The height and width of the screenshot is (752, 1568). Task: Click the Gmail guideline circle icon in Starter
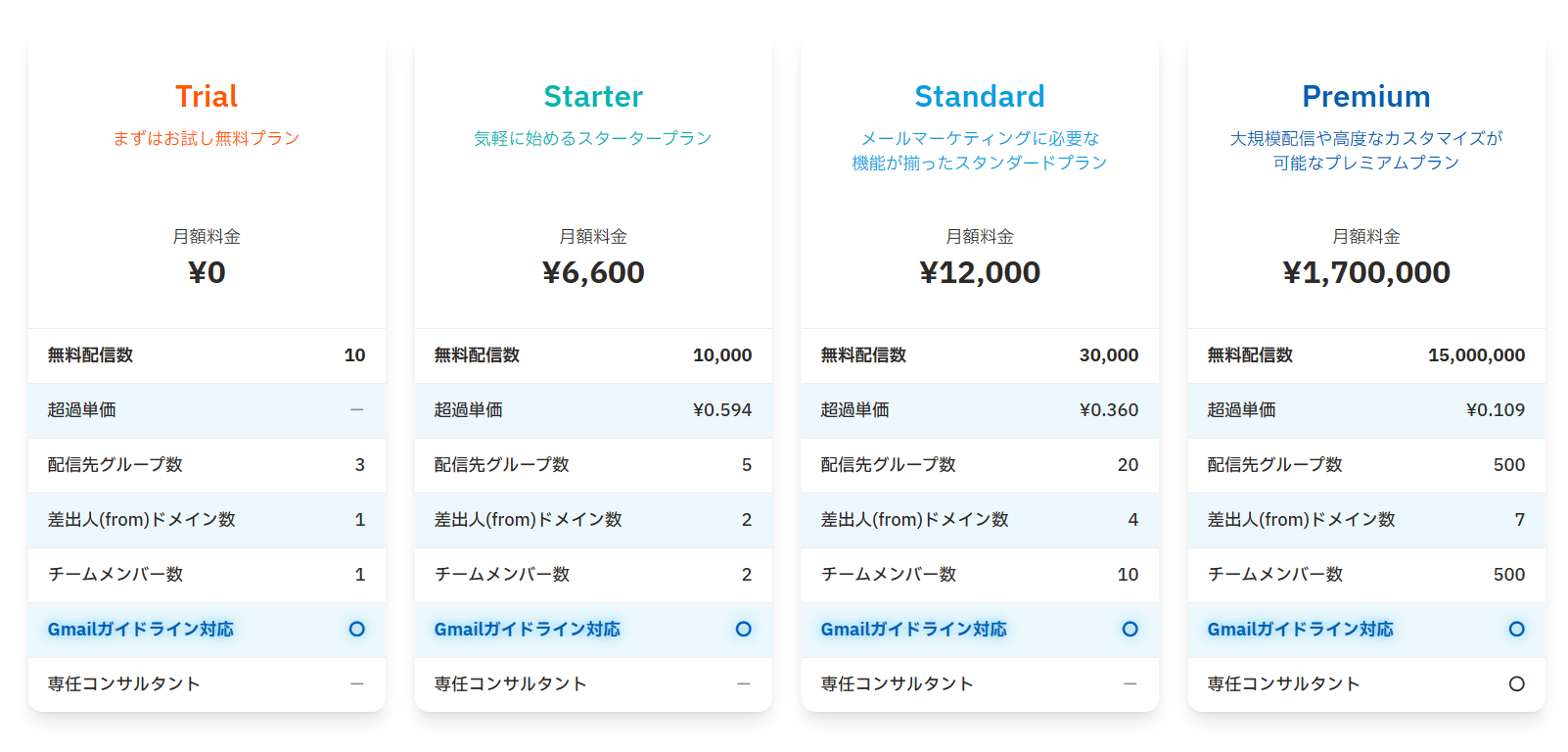[744, 630]
